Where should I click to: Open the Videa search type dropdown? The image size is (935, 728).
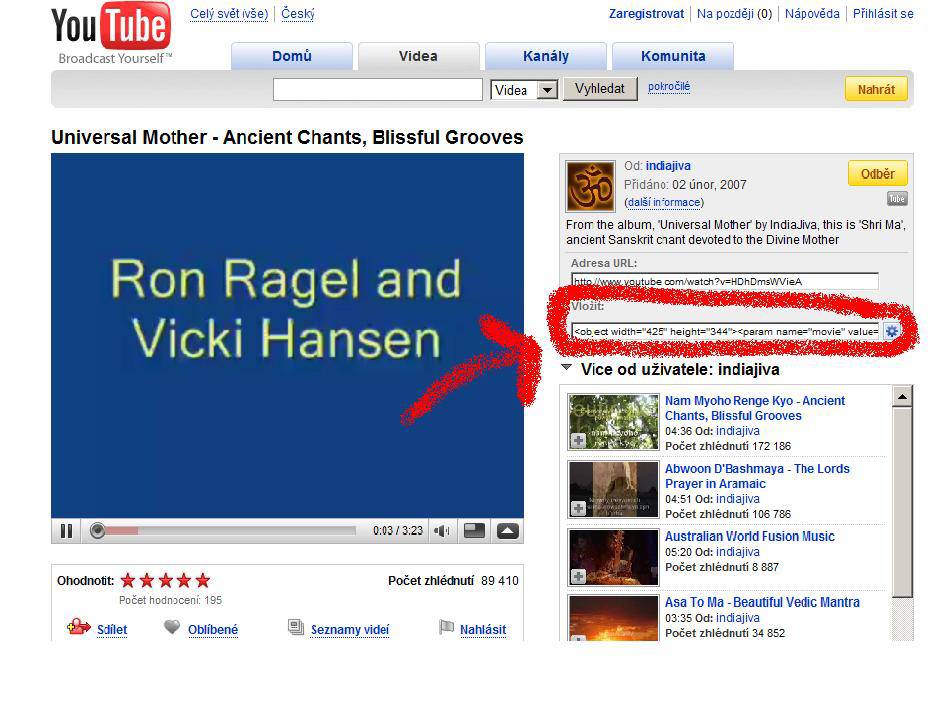[x=546, y=90]
